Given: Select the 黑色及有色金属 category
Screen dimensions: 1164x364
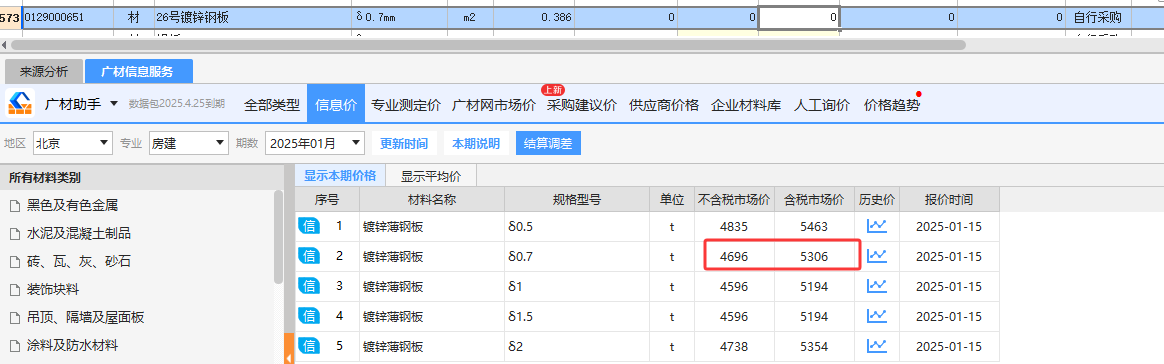Looking at the screenshot, I should tap(73, 206).
